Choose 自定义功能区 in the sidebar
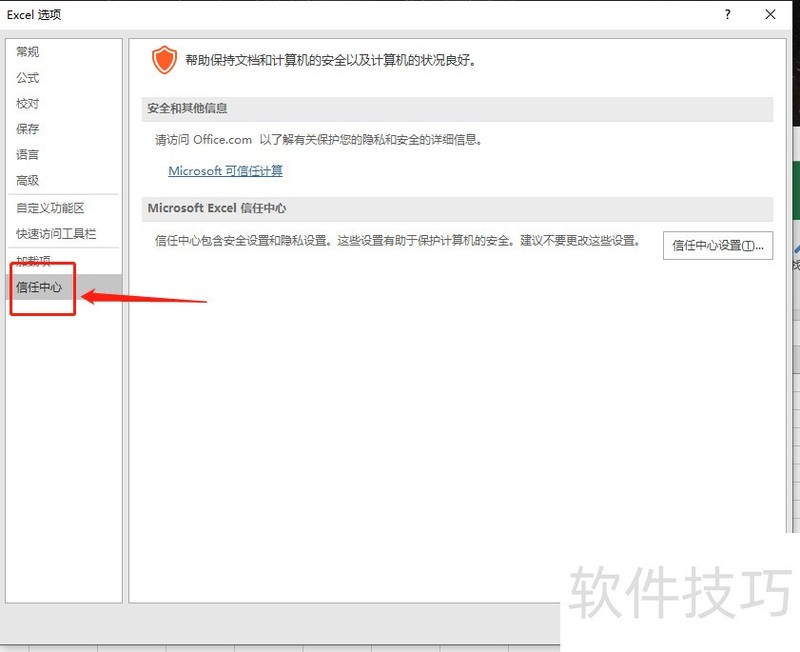800x652 pixels. click(x=50, y=208)
